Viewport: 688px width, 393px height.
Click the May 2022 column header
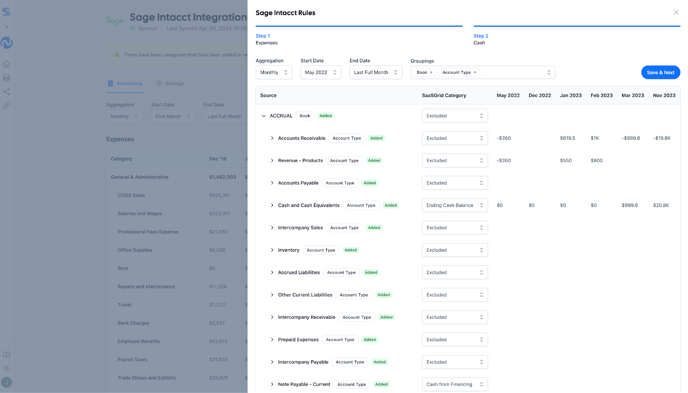click(x=508, y=95)
